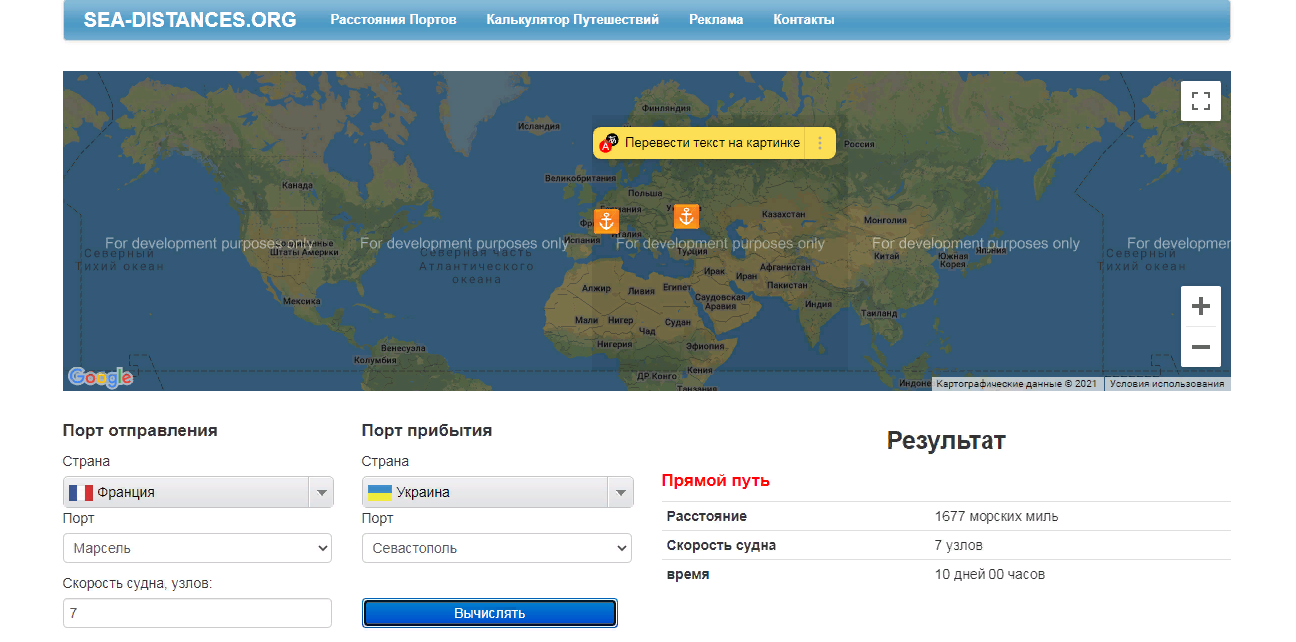
Task: Click the Sevastopol anchor marker on map
Action: point(685,216)
